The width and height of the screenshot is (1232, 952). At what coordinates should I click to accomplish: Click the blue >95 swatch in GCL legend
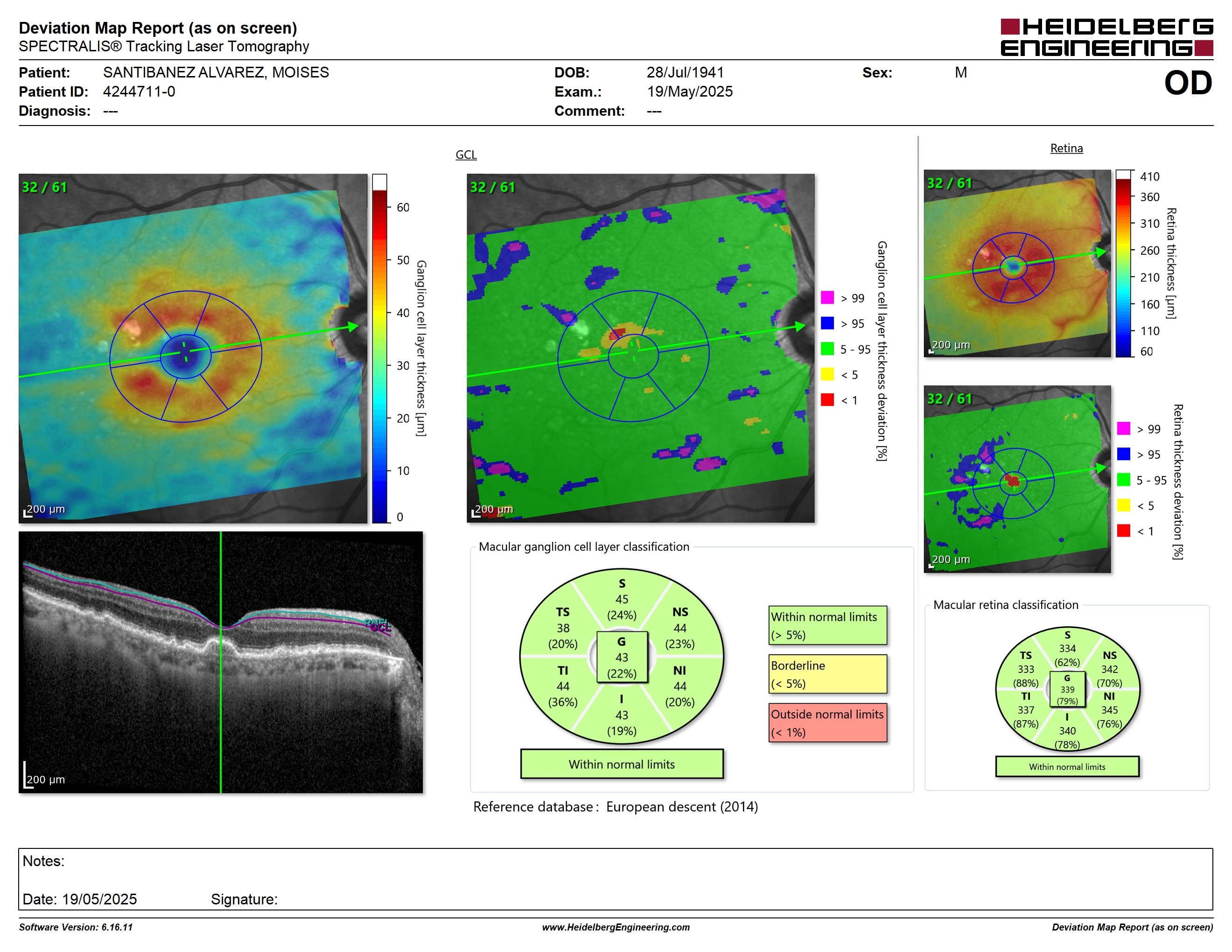click(827, 323)
